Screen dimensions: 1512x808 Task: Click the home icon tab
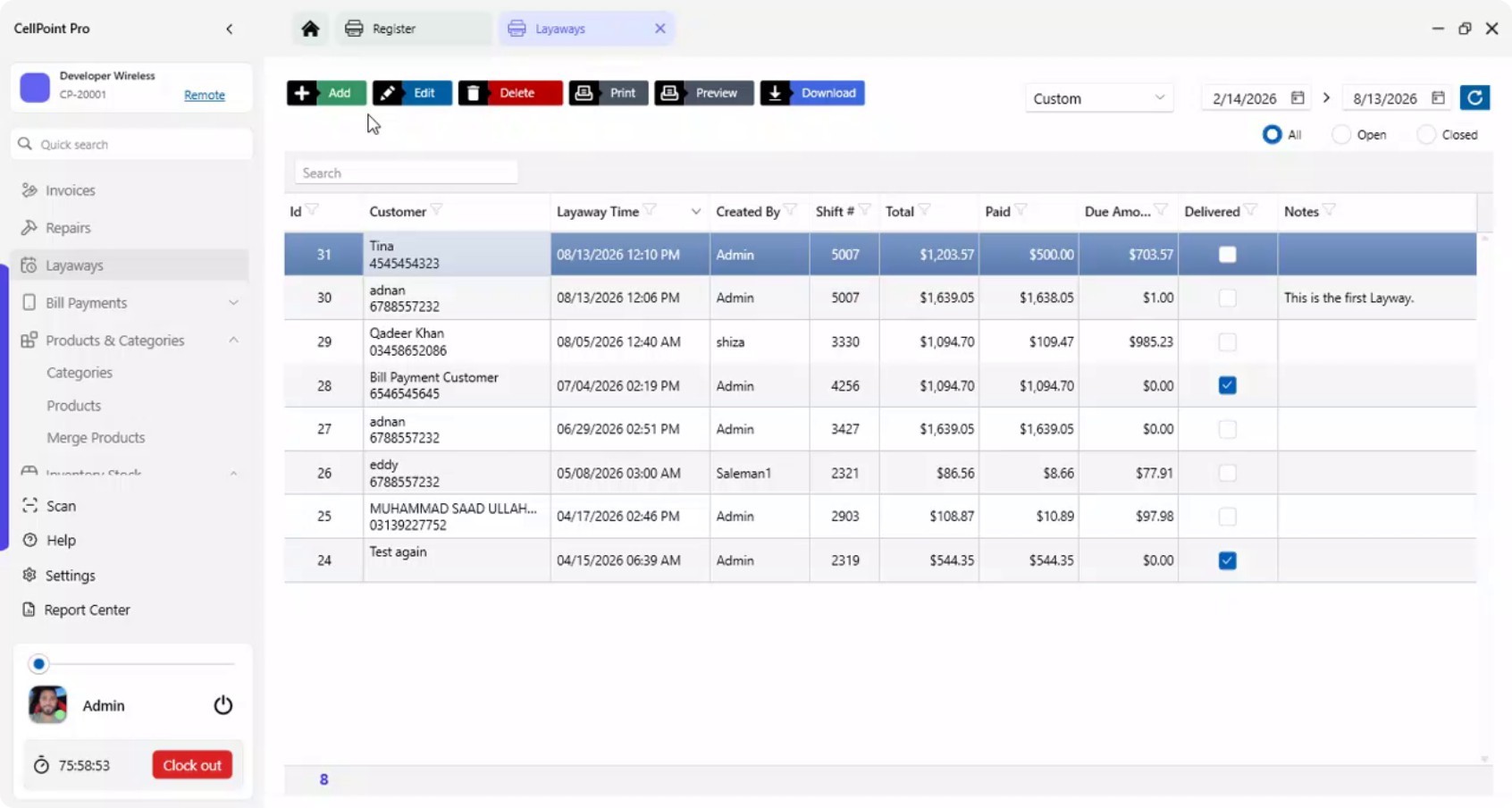(310, 29)
